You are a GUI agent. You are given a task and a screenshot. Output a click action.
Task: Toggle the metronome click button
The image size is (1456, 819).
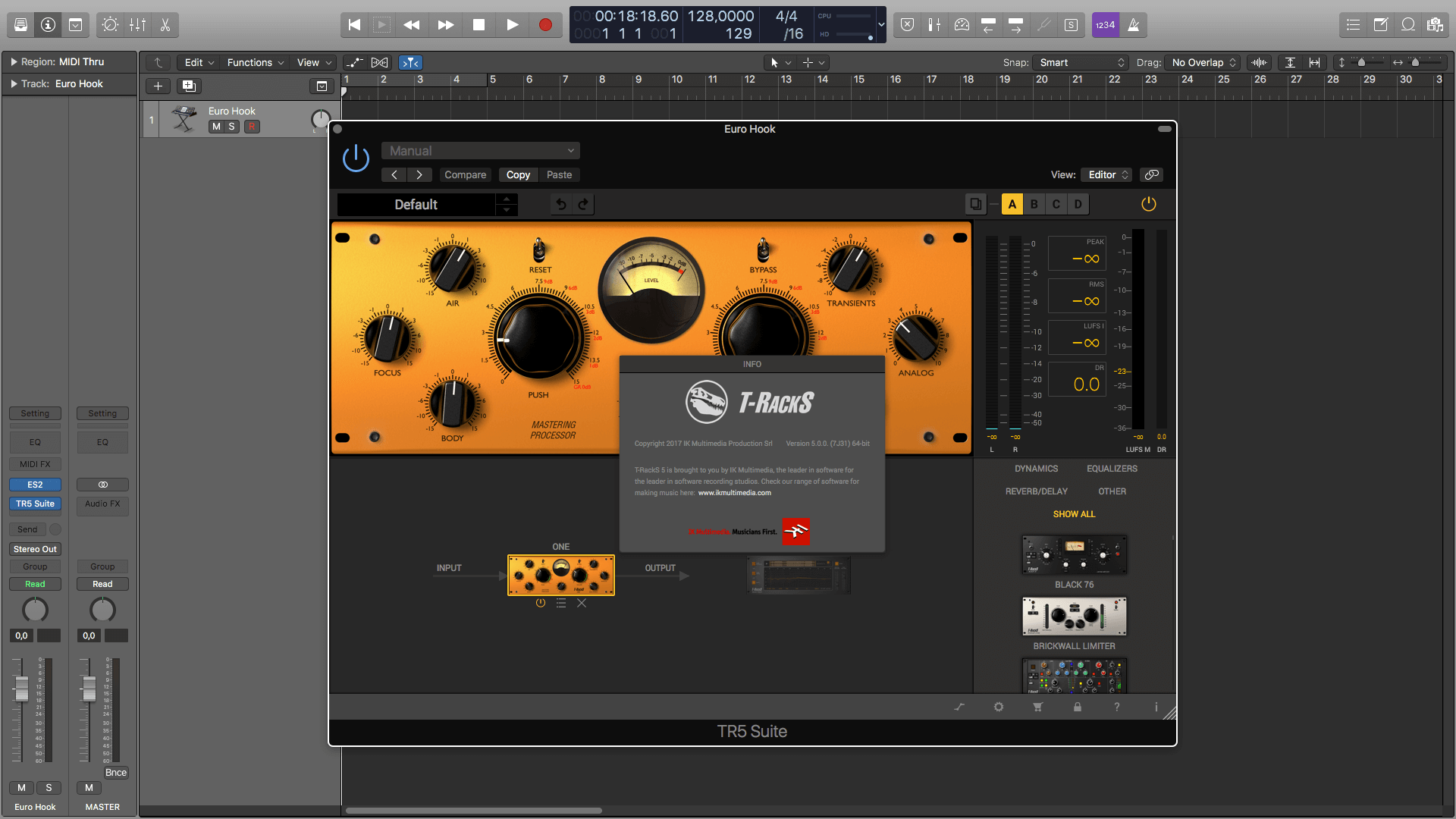(x=1133, y=25)
